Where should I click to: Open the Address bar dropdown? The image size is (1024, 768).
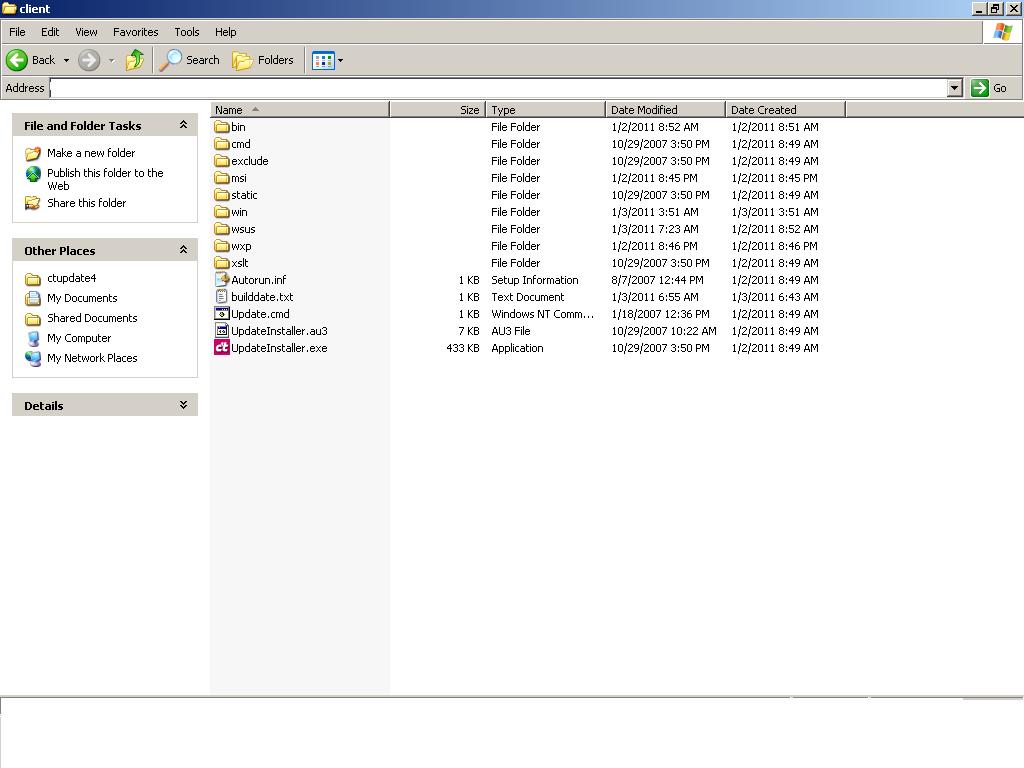954,88
